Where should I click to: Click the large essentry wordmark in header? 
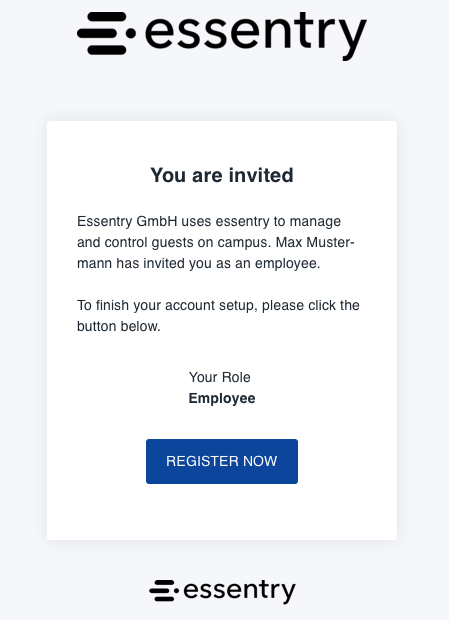256,36
